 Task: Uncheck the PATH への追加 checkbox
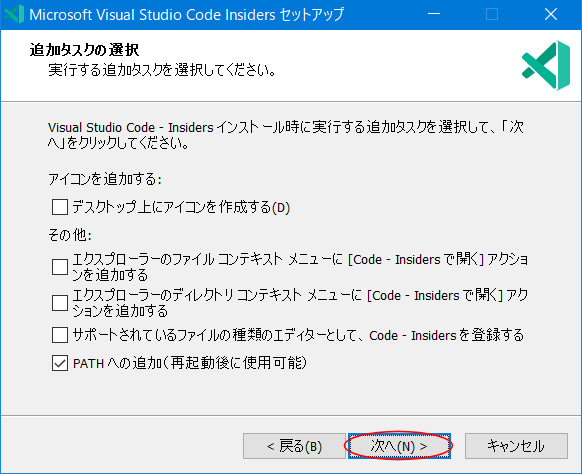[x=60, y=363]
